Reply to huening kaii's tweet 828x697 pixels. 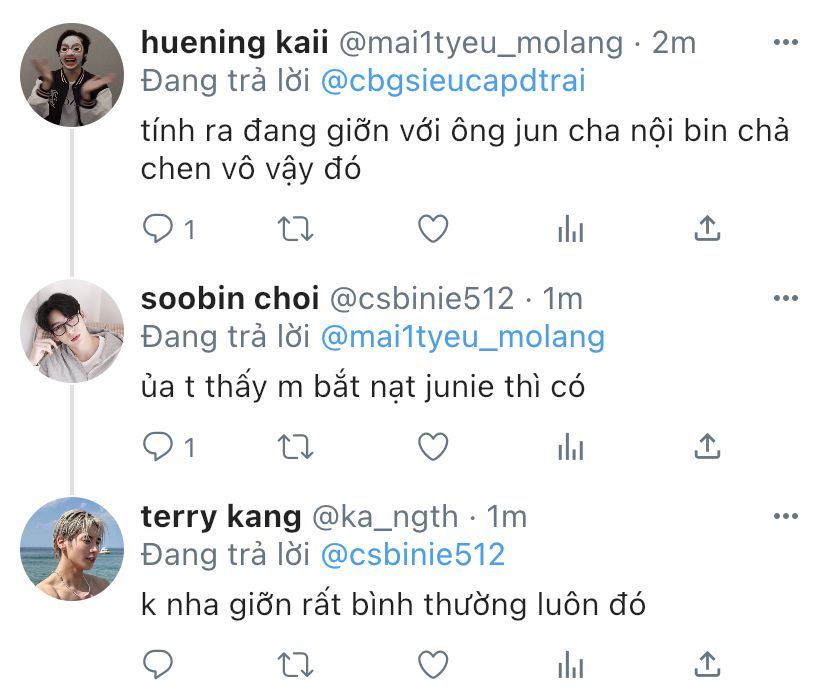click(159, 229)
